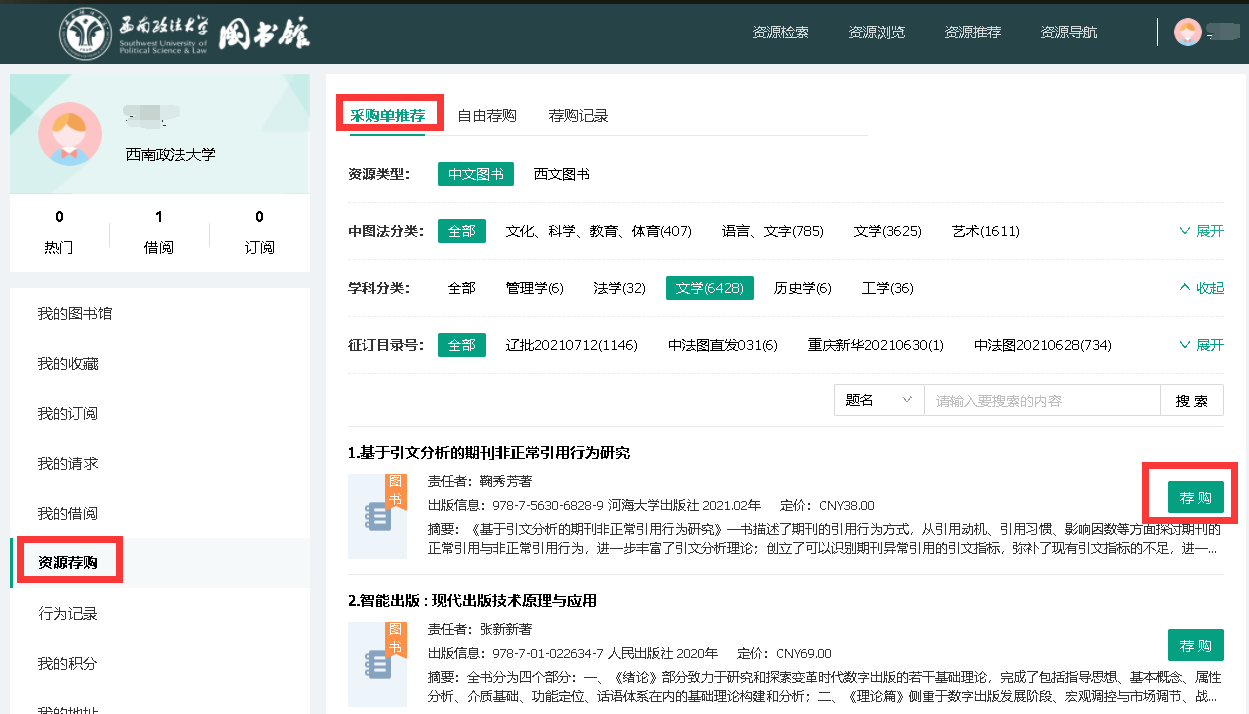Select 西文图书 resource type
This screenshot has width=1249, height=714.
pyautogui.click(x=561, y=174)
